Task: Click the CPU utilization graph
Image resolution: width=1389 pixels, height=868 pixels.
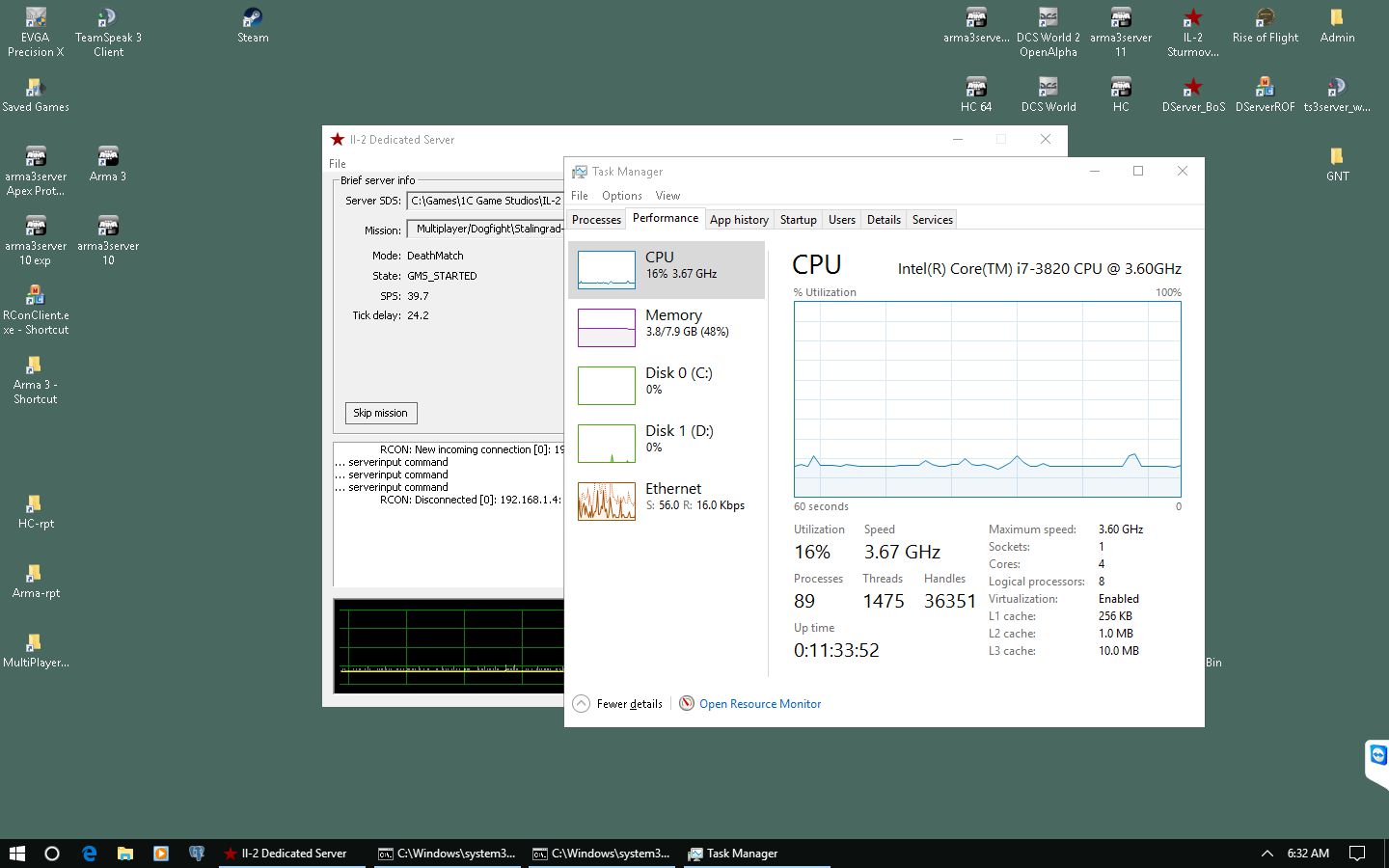Action: (987, 399)
